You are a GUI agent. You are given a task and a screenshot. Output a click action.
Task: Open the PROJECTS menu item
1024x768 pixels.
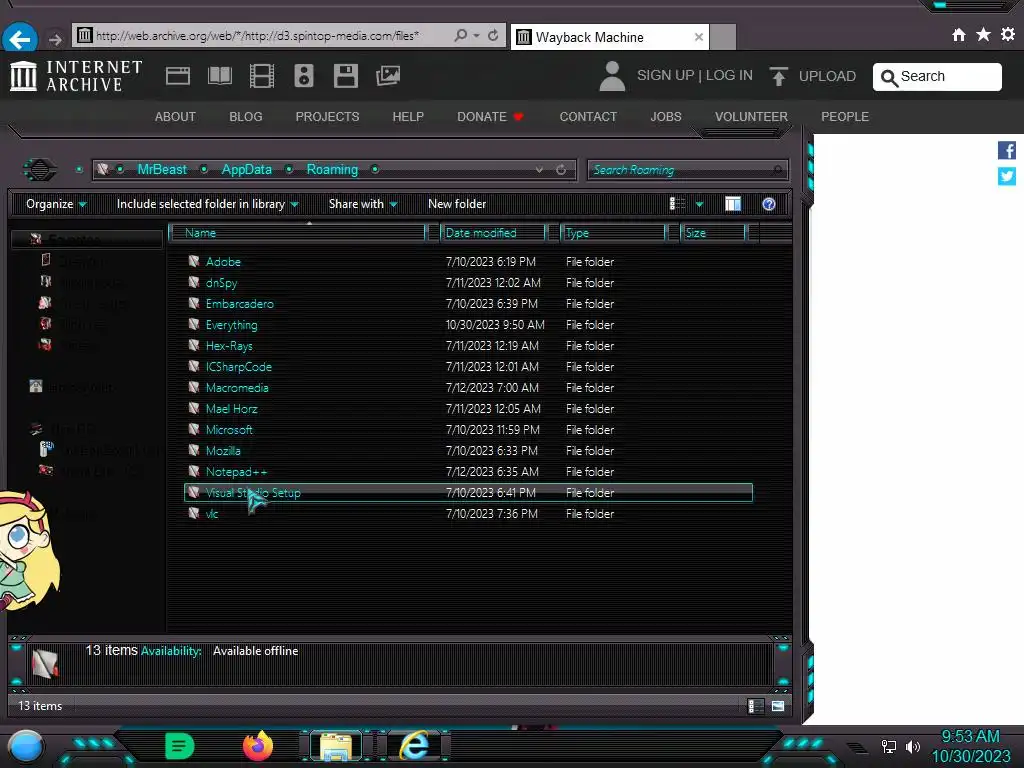point(327,117)
